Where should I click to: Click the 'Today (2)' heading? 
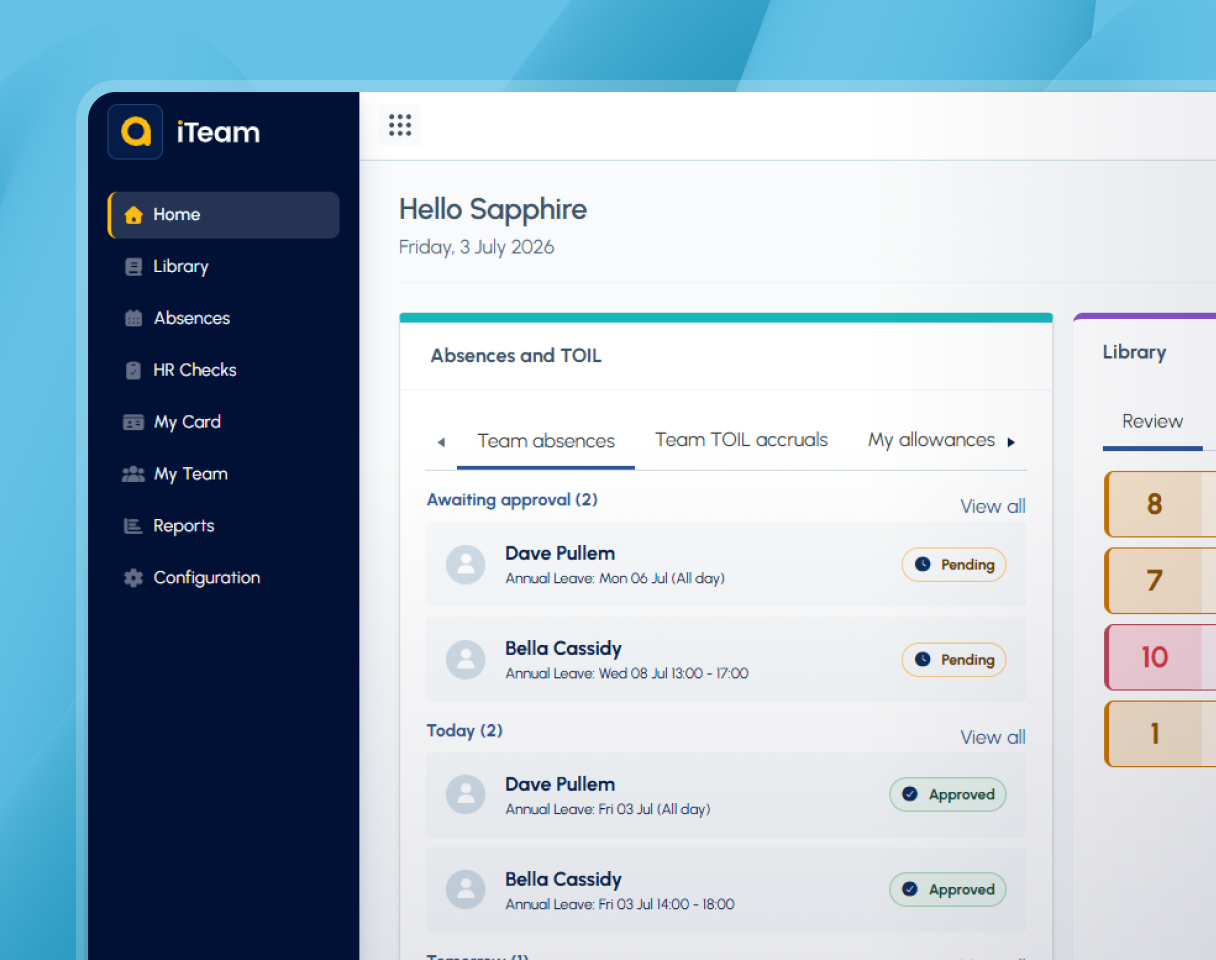tap(465, 731)
